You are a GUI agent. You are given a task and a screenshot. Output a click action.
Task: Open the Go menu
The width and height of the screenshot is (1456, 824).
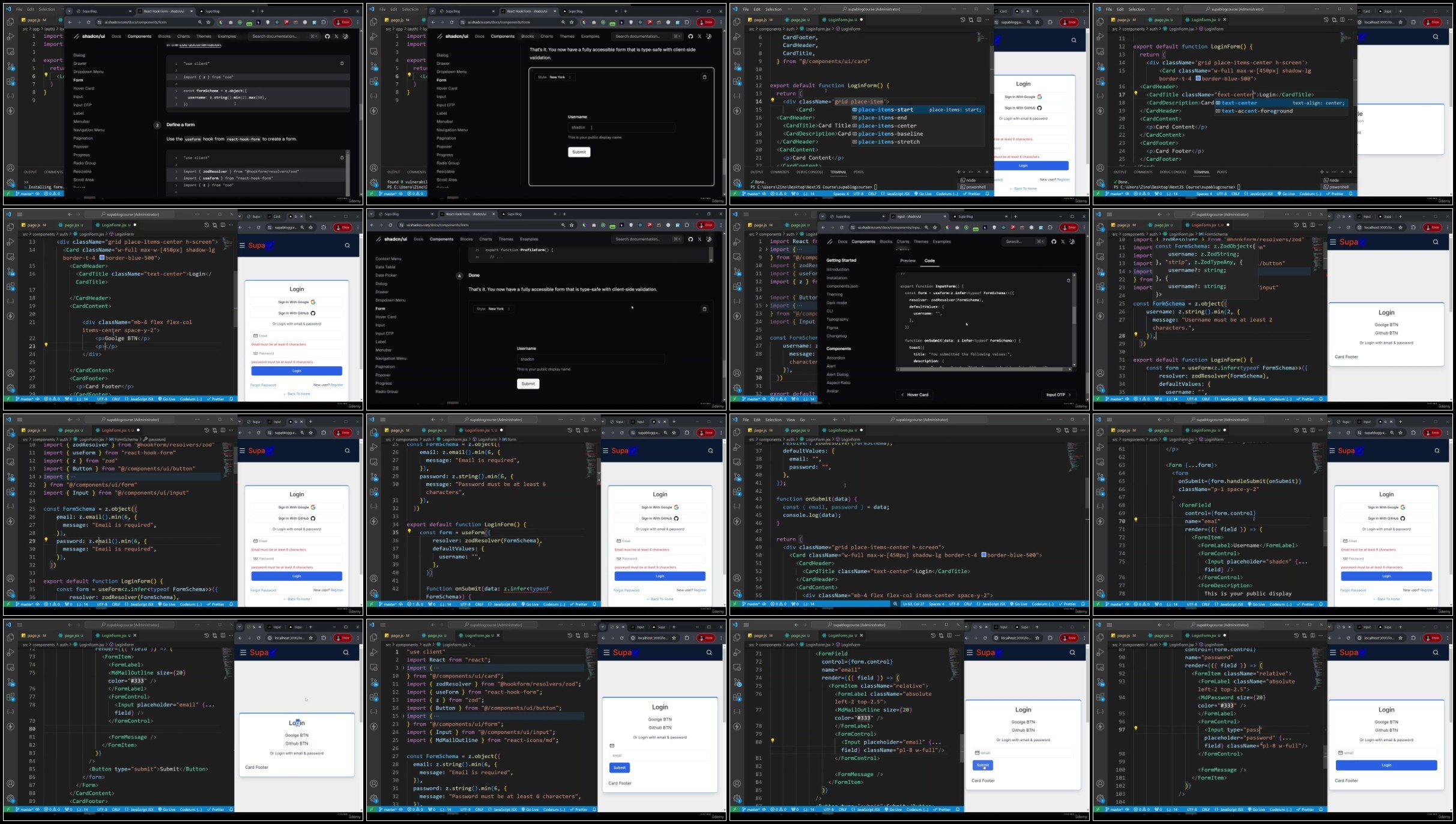802,420
